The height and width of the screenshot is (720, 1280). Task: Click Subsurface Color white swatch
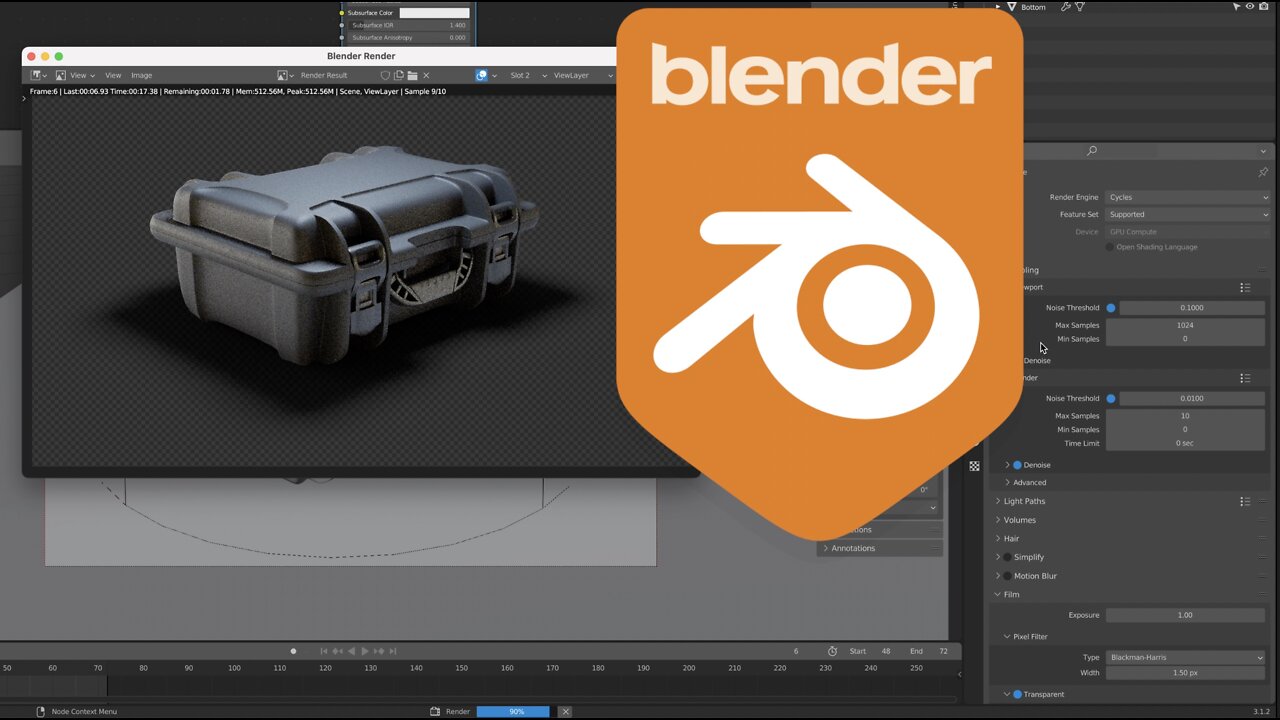(434, 13)
